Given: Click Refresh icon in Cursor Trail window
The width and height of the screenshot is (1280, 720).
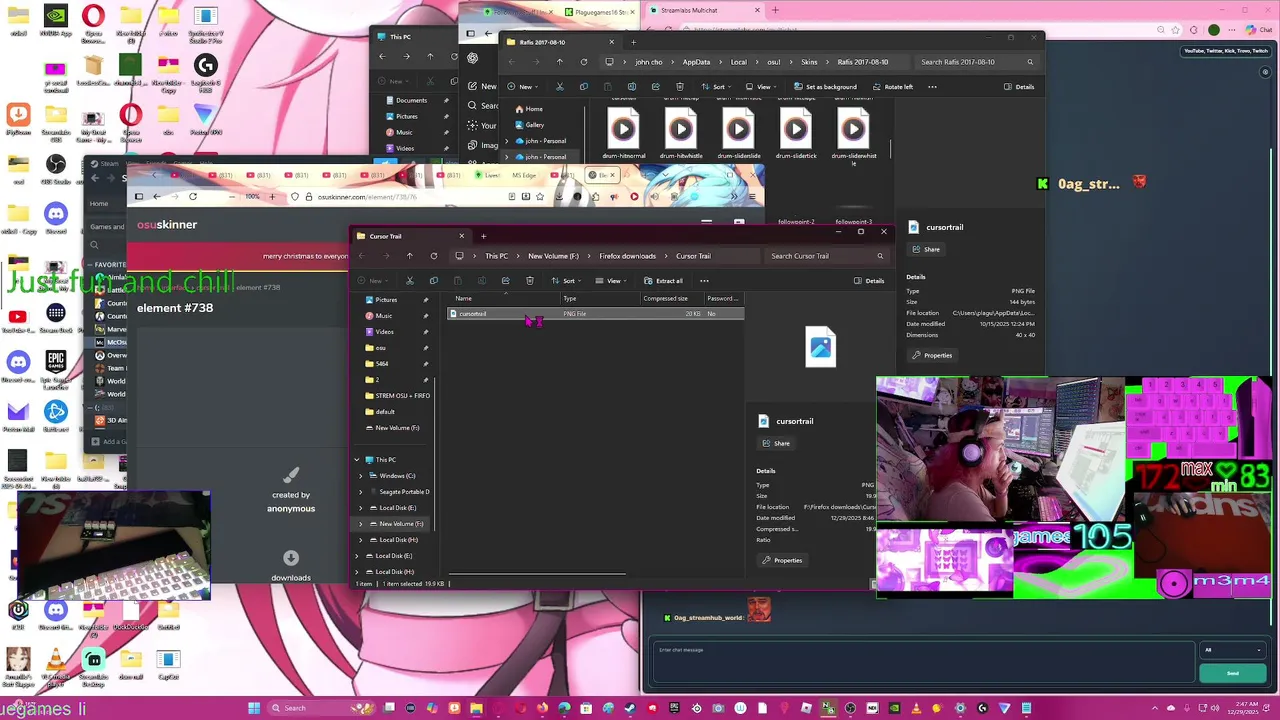Looking at the screenshot, I should tap(433, 256).
